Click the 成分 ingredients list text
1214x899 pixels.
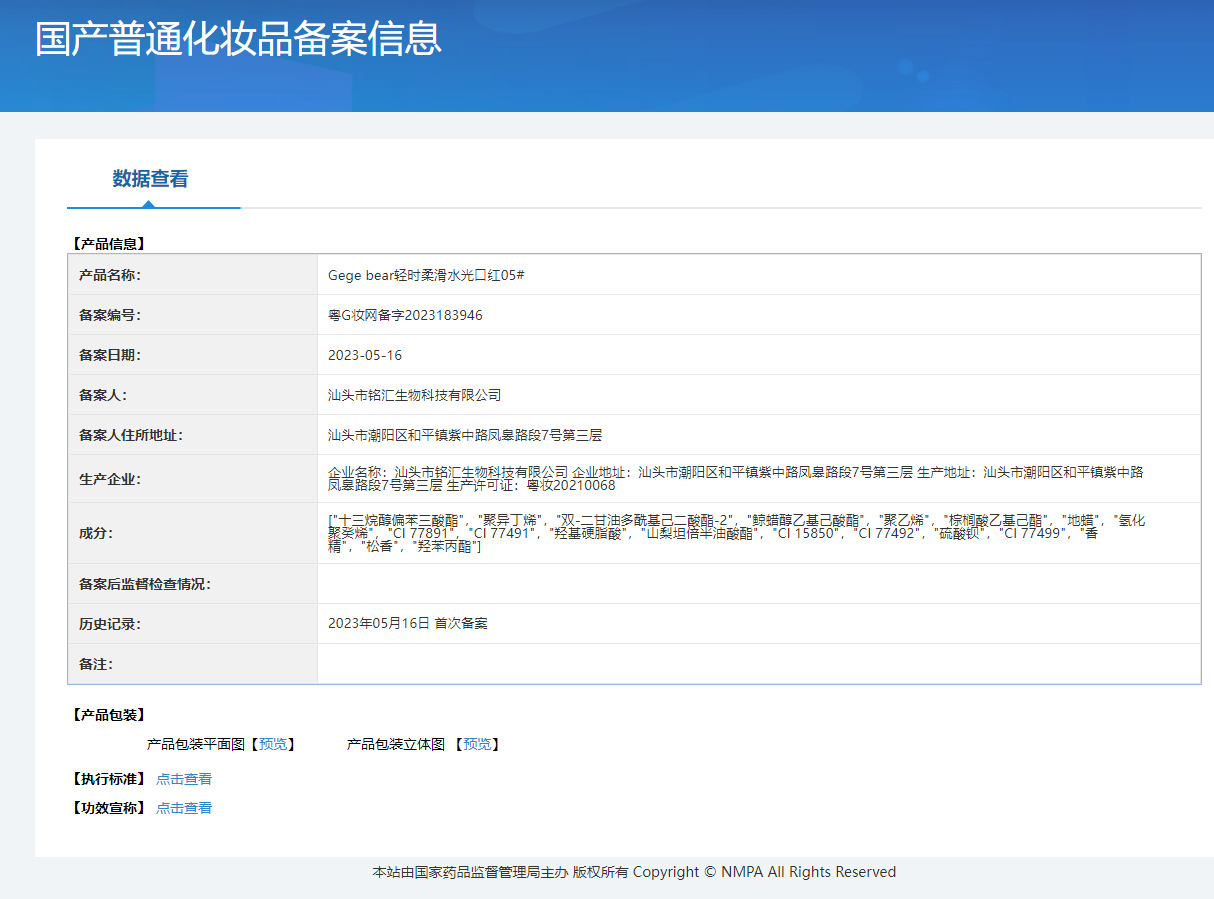735,533
